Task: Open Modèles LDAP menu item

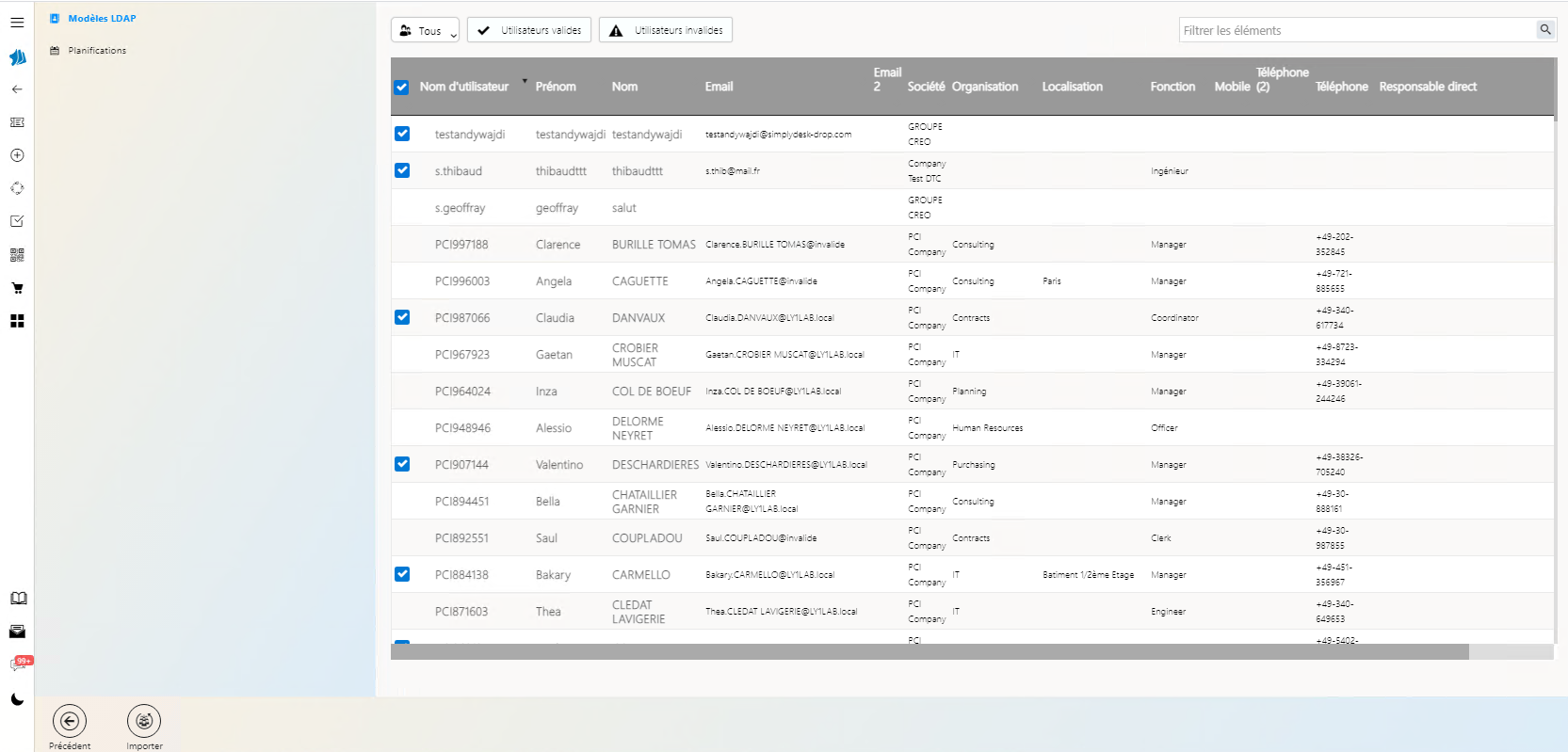Action: (102, 18)
